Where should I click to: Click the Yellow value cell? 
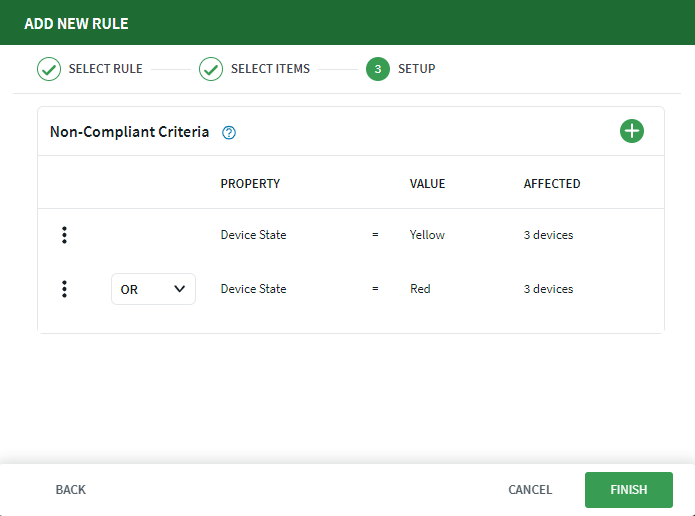click(427, 235)
